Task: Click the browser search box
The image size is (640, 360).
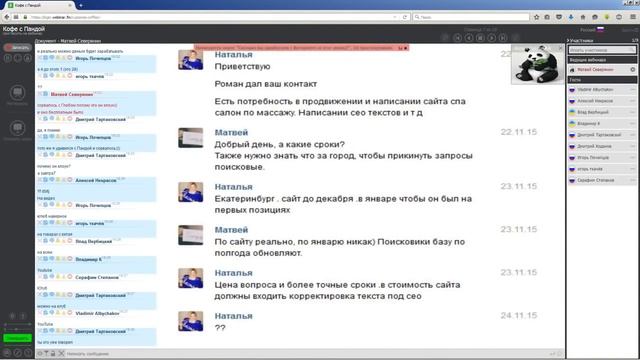Action: pos(471,17)
